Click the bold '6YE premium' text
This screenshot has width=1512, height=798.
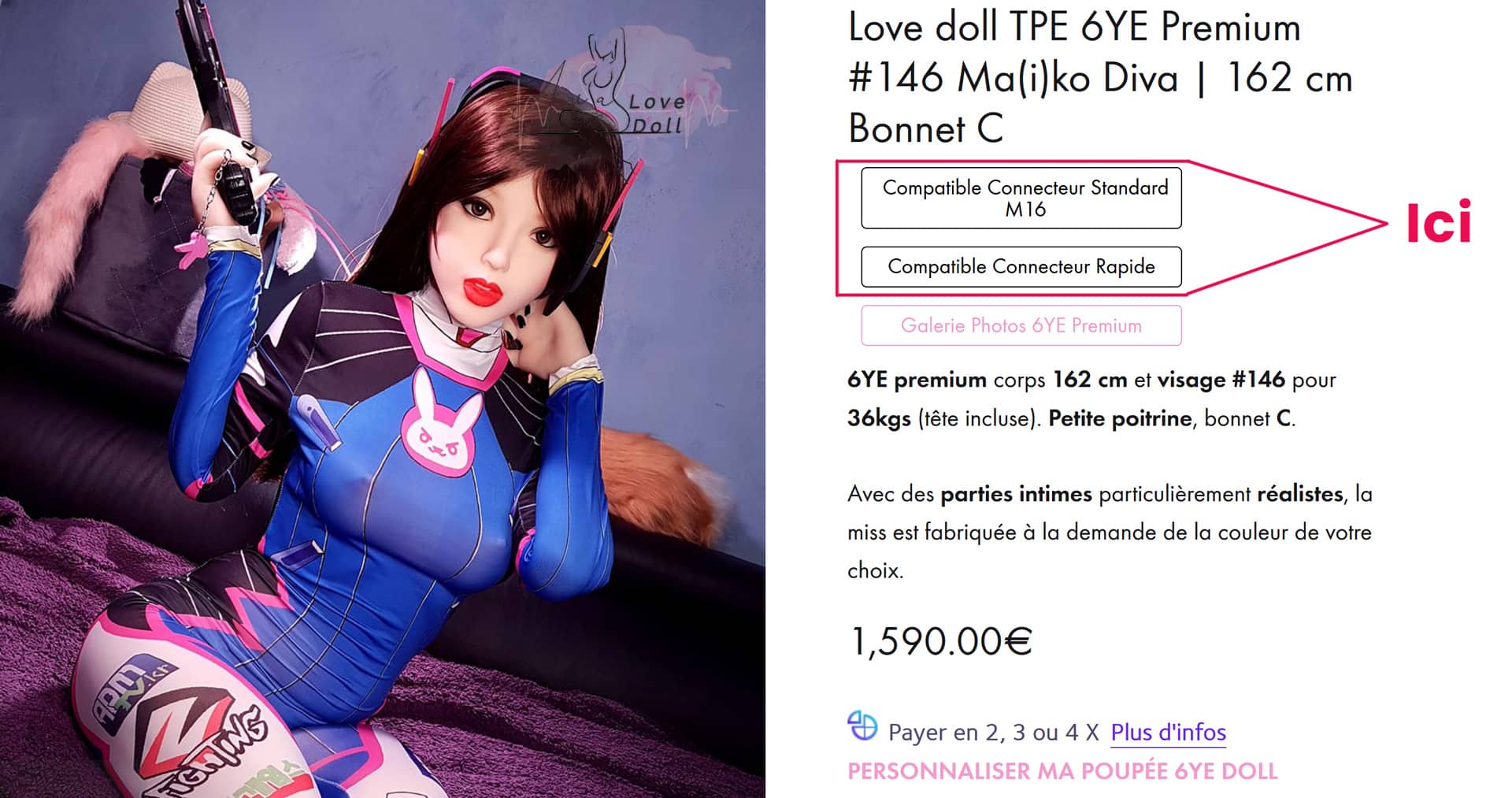click(x=917, y=380)
